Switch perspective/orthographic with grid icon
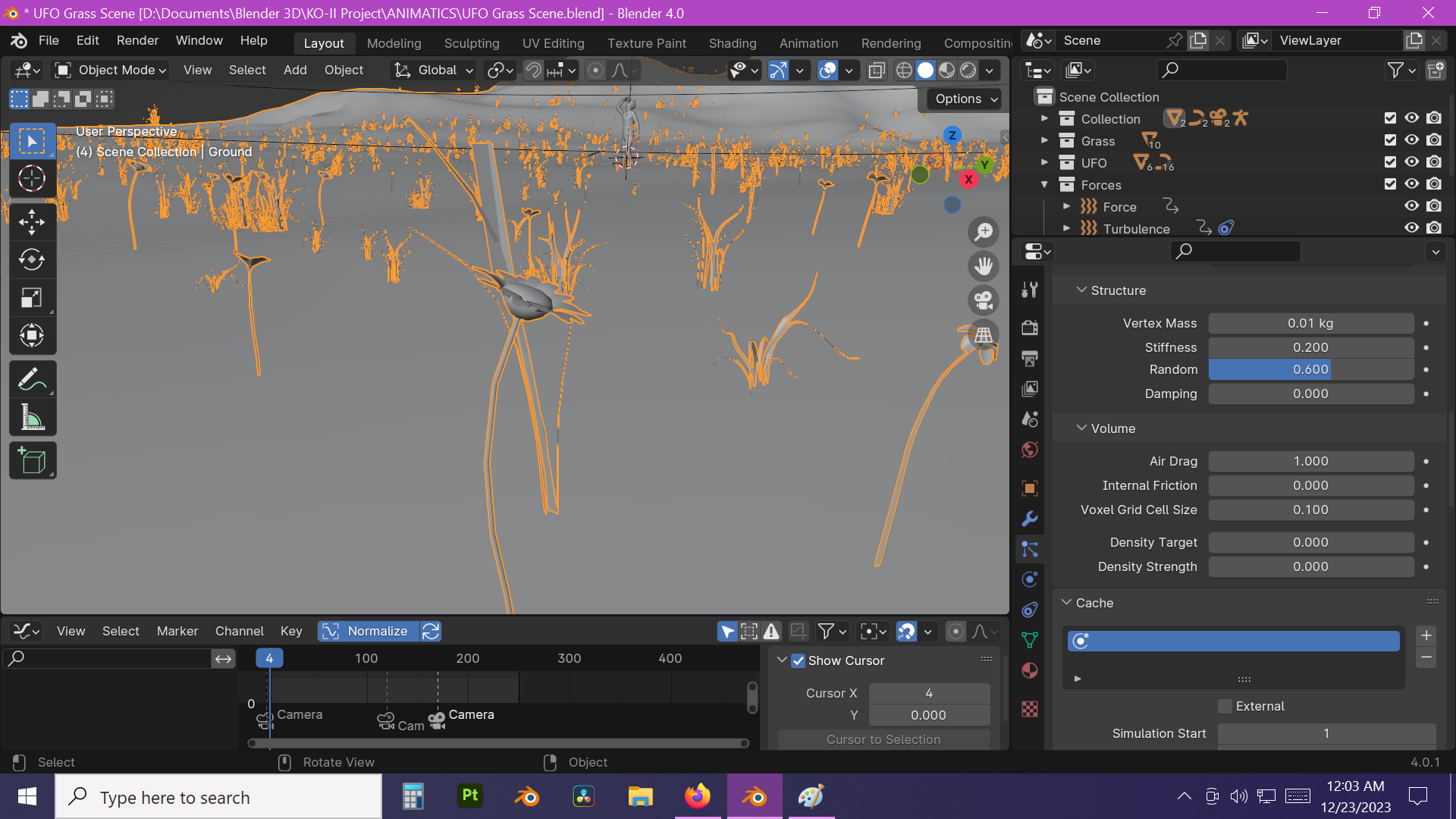The height and width of the screenshot is (819, 1456). click(984, 334)
